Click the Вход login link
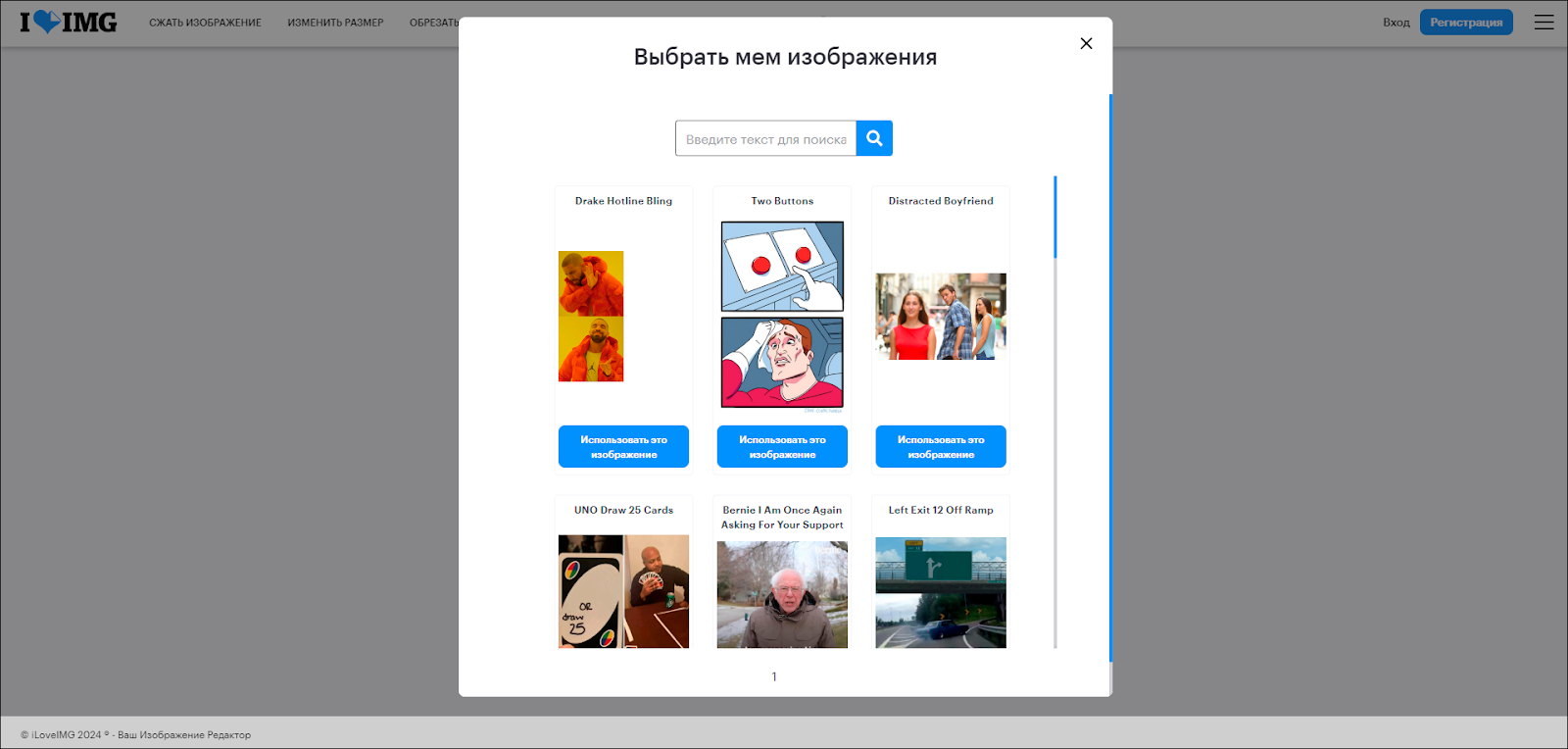The width and height of the screenshot is (1568, 749). 1396,23
